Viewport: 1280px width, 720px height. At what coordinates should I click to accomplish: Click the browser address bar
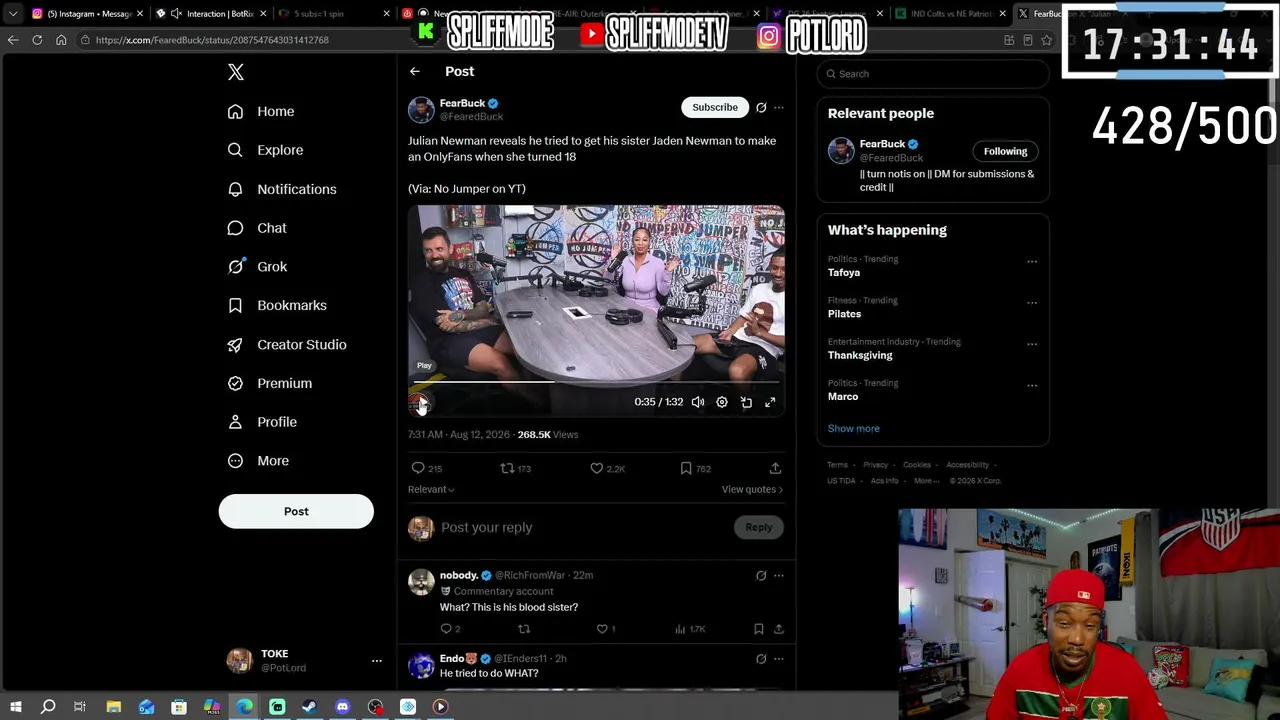point(540,40)
